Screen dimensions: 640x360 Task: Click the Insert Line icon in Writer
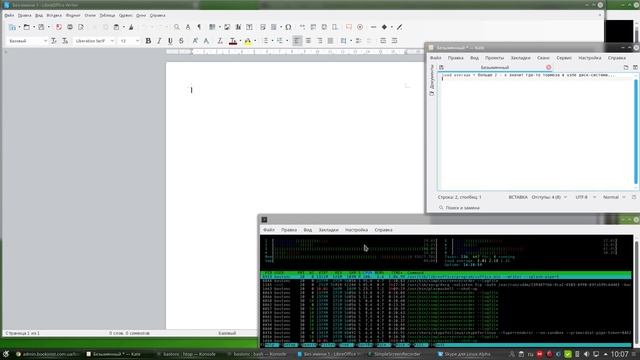tap(373, 27)
